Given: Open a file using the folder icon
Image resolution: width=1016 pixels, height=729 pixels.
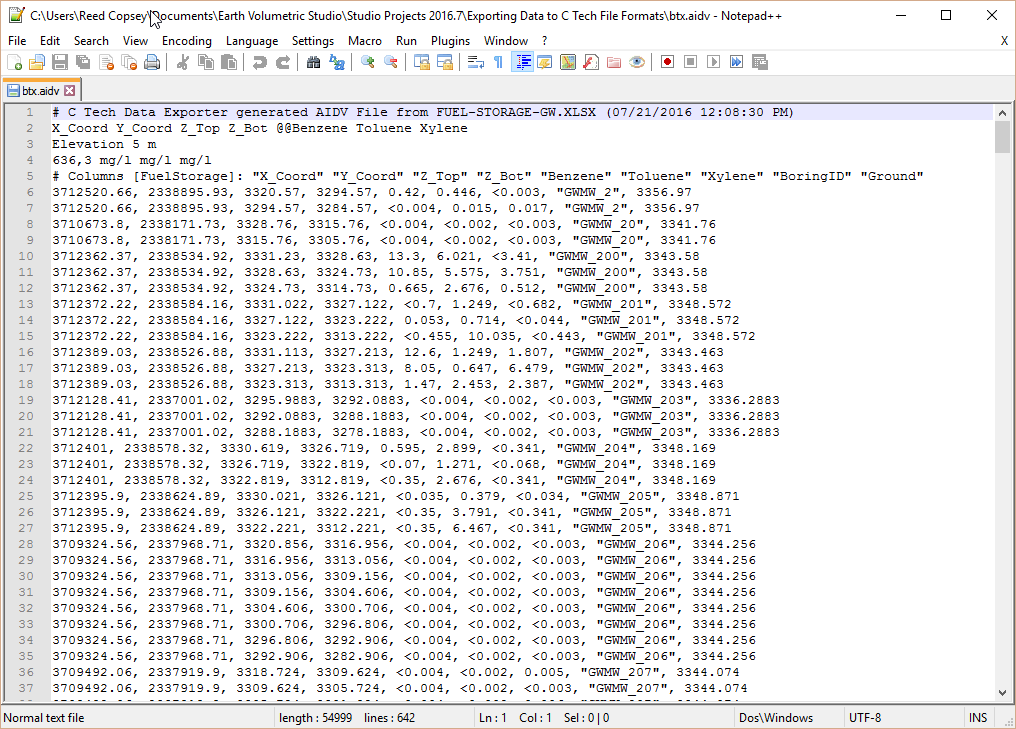Looking at the screenshot, I should [37, 62].
